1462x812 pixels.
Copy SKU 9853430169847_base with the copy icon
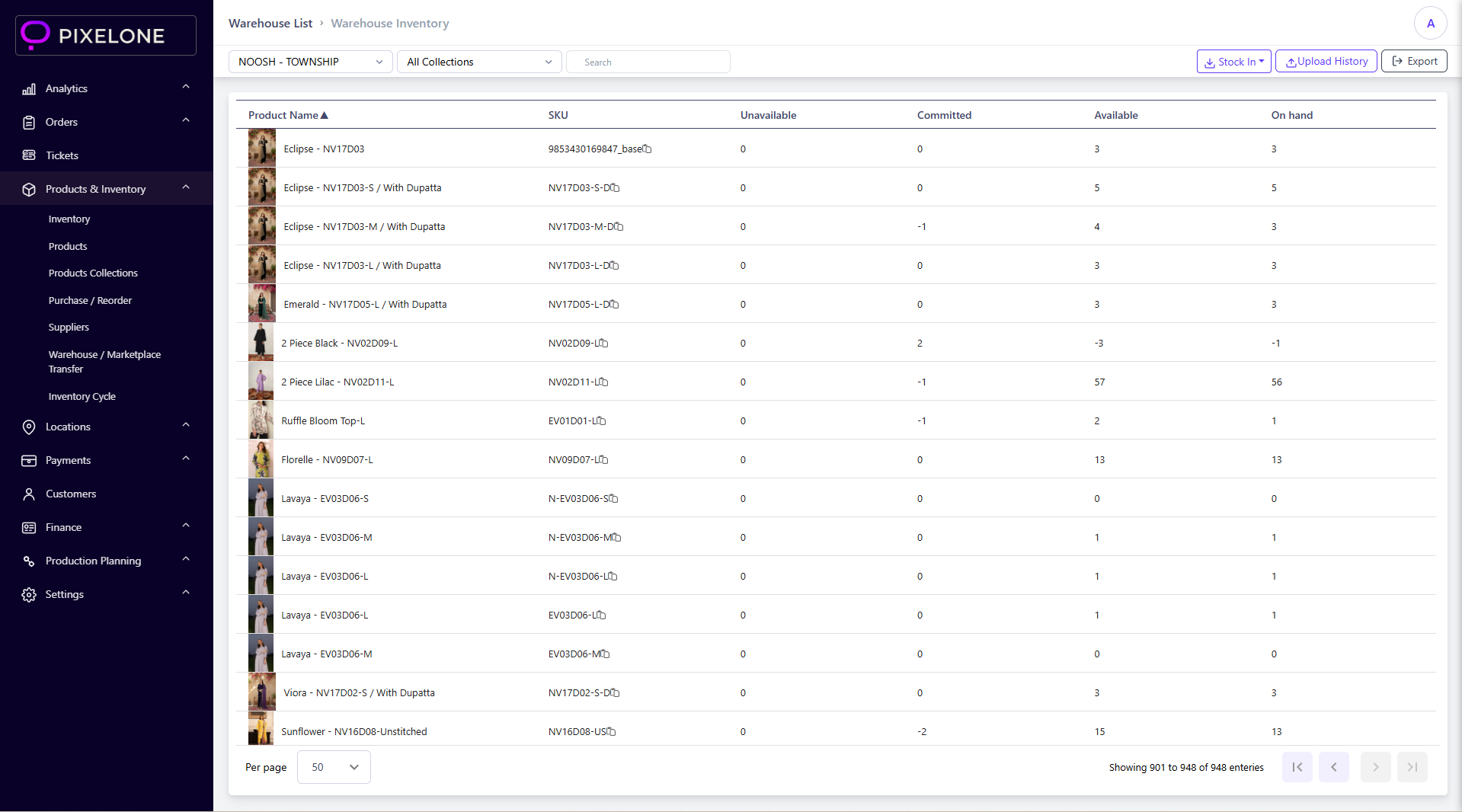tap(648, 149)
